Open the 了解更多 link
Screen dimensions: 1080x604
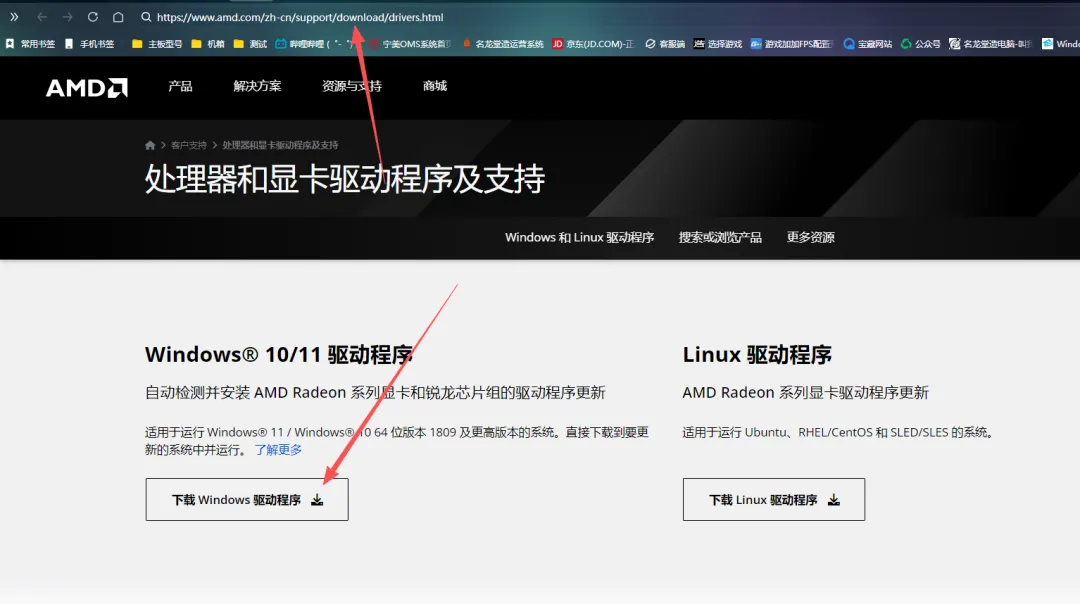(278, 450)
